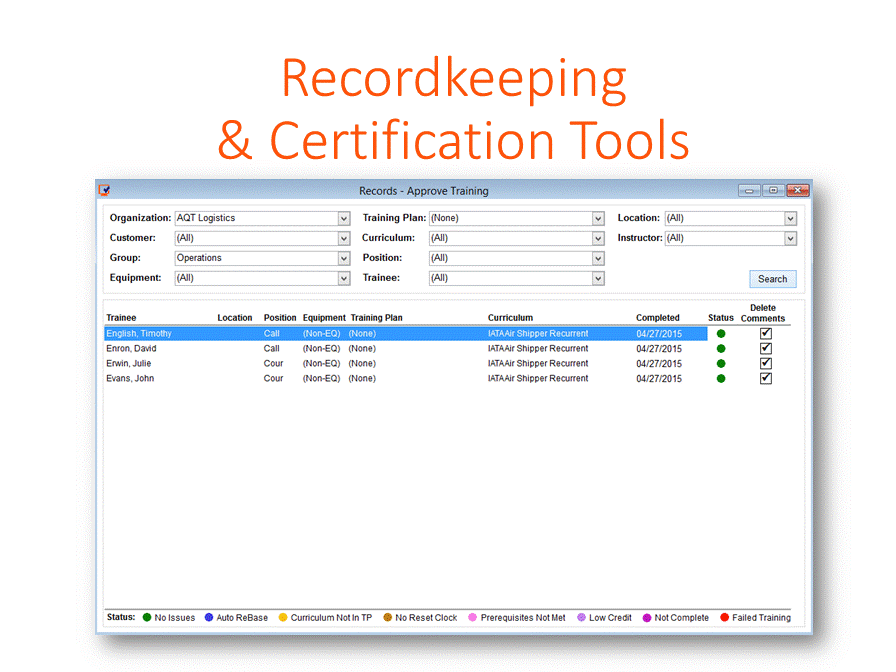Click the pink Prerequisites Not Met dot
The height and width of the screenshot is (672, 896).
pyautogui.click(x=473, y=618)
